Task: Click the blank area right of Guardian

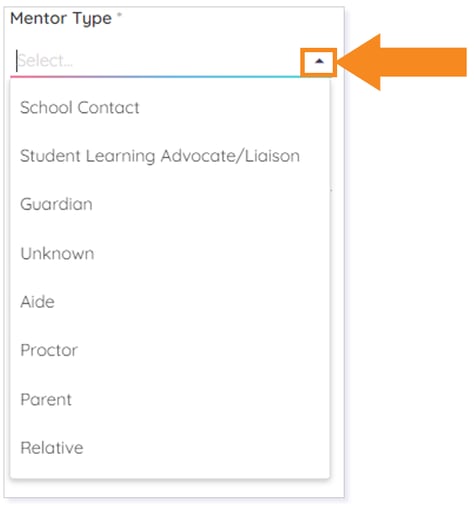Action: click(x=210, y=204)
